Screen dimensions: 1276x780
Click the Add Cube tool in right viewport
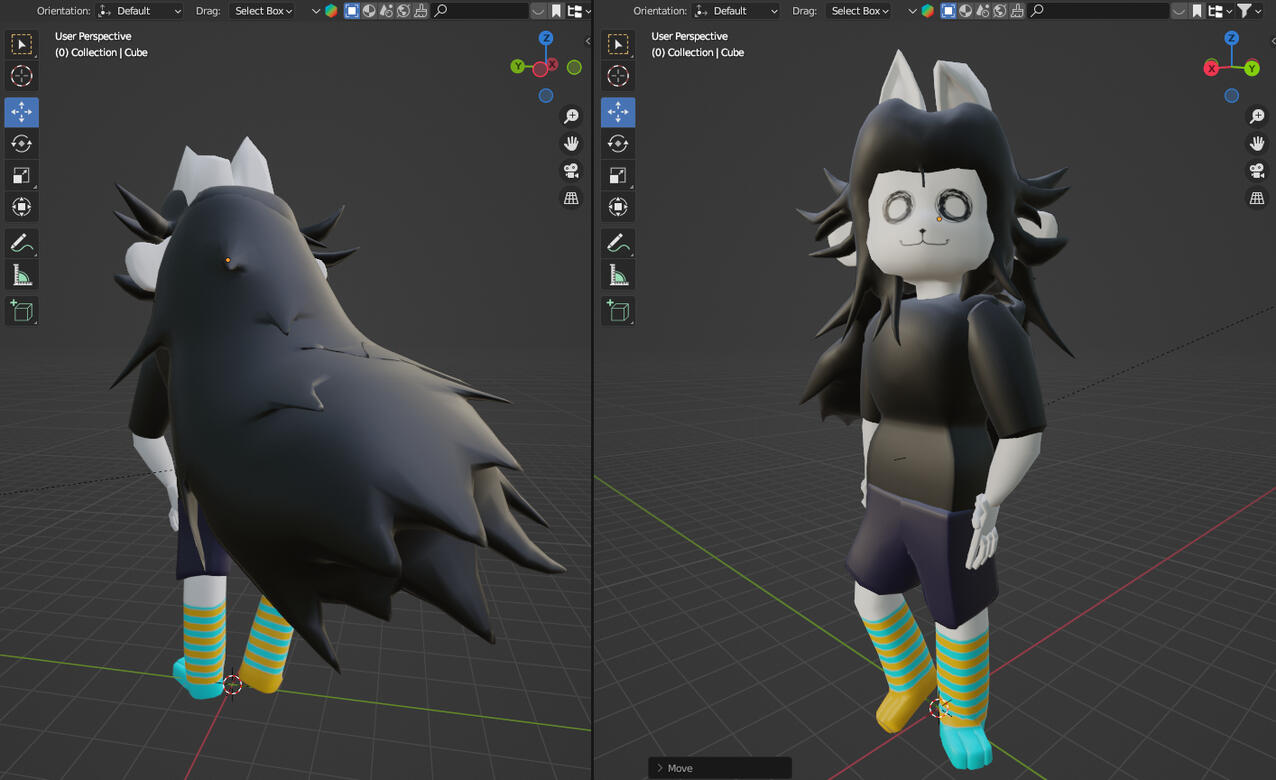pos(618,311)
